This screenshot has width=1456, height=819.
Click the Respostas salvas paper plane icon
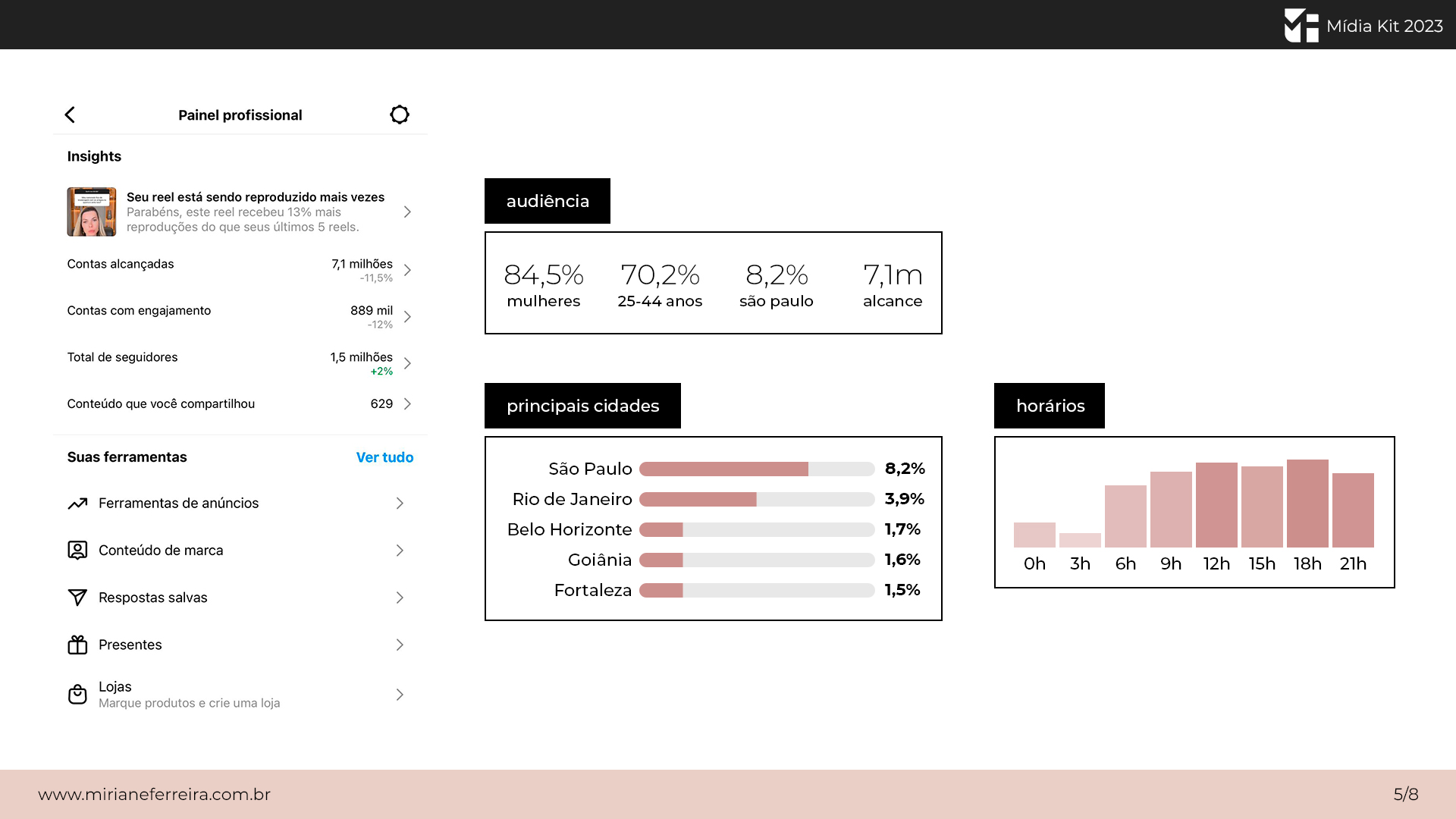(x=77, y=598)
